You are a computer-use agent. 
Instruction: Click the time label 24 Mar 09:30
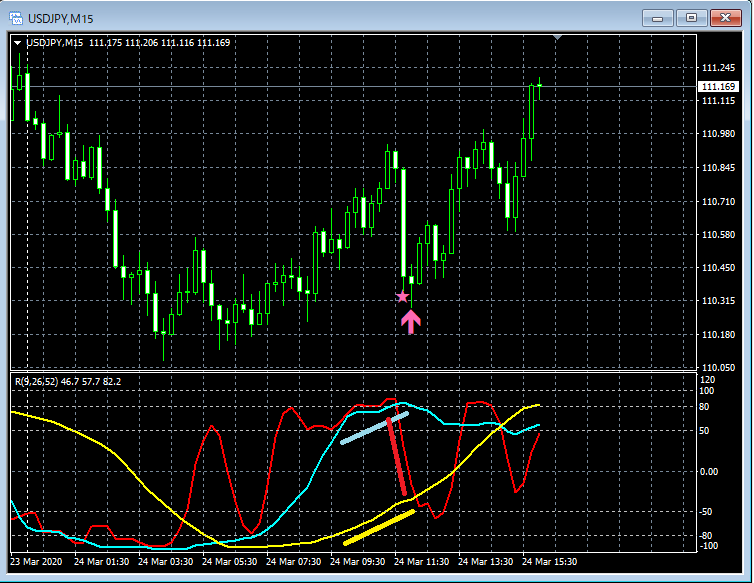pos(357,562)
